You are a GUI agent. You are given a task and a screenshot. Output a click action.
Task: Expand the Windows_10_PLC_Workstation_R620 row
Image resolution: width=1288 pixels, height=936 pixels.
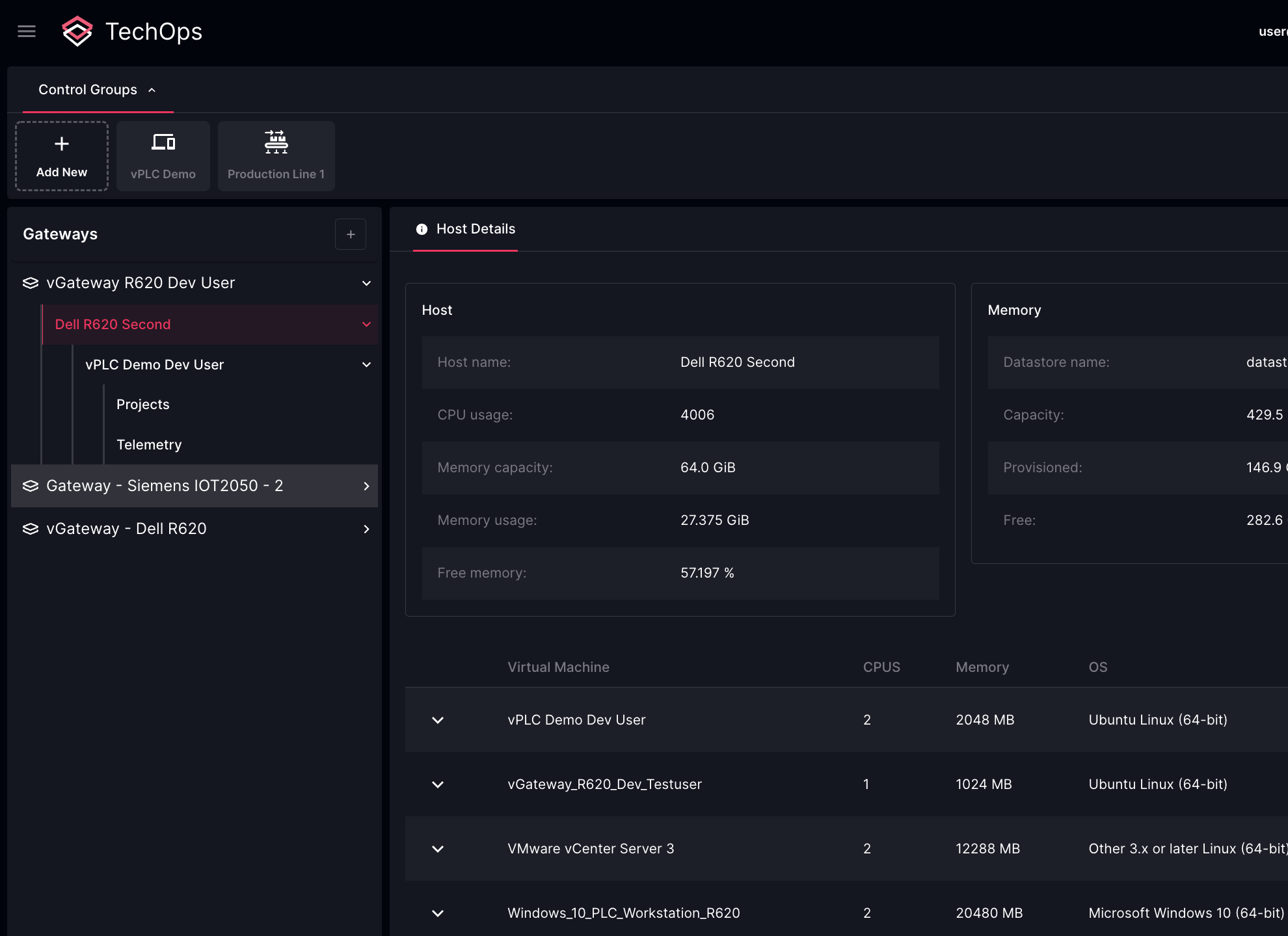pos(438,913)
